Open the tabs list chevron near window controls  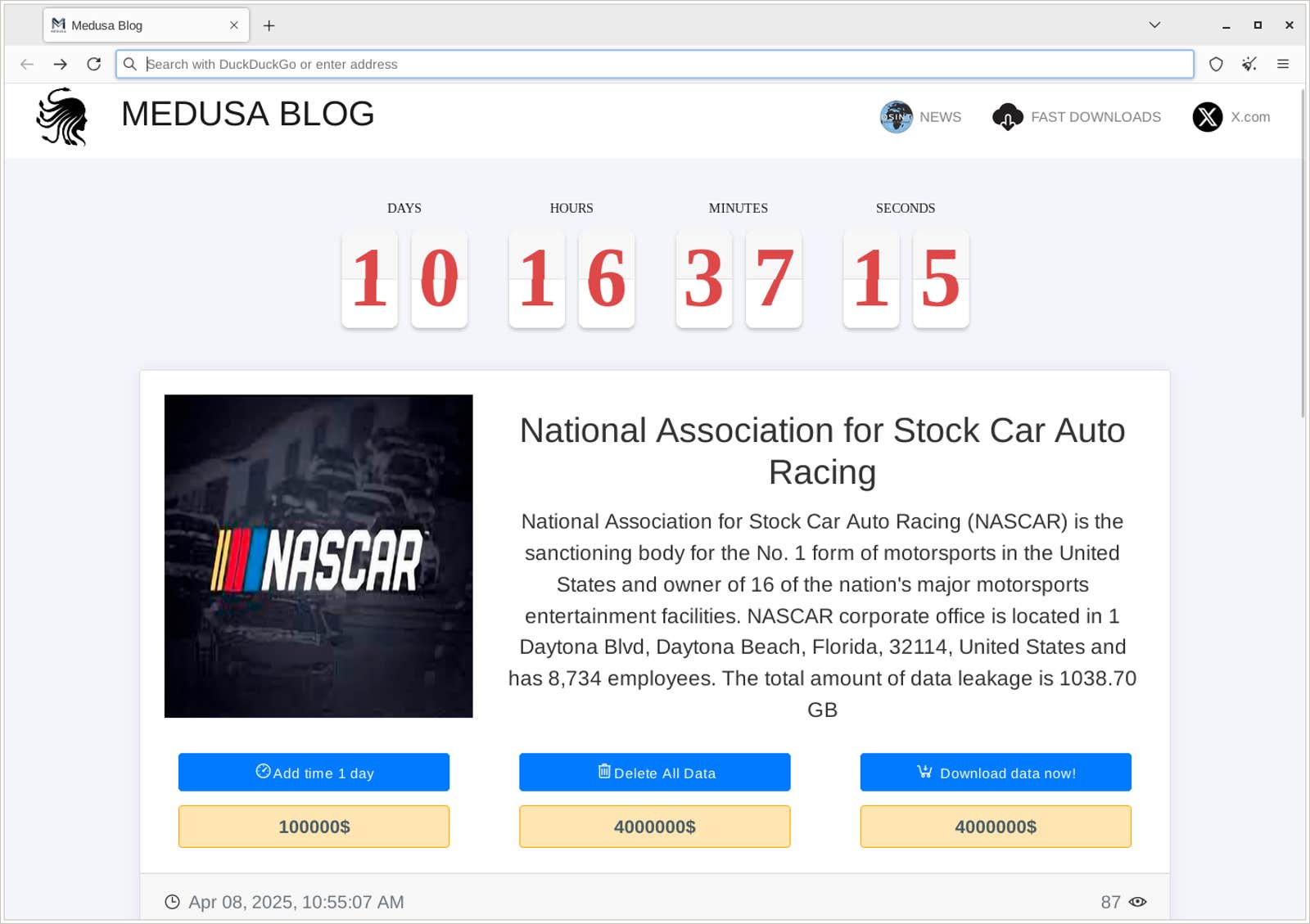point(1154,25)
